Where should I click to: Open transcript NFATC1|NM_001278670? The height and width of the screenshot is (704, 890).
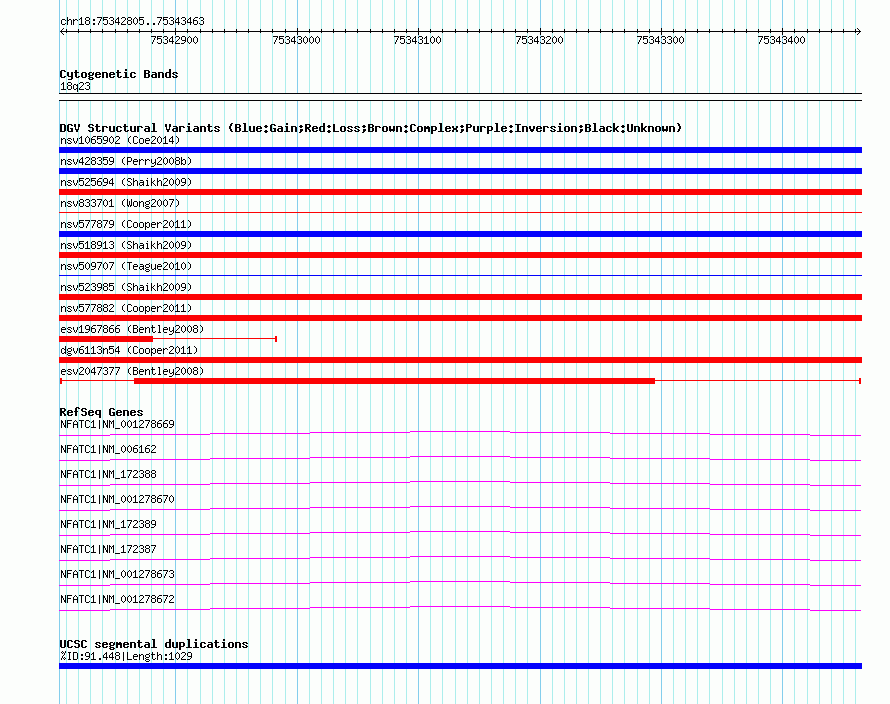[x=117, y=499]
